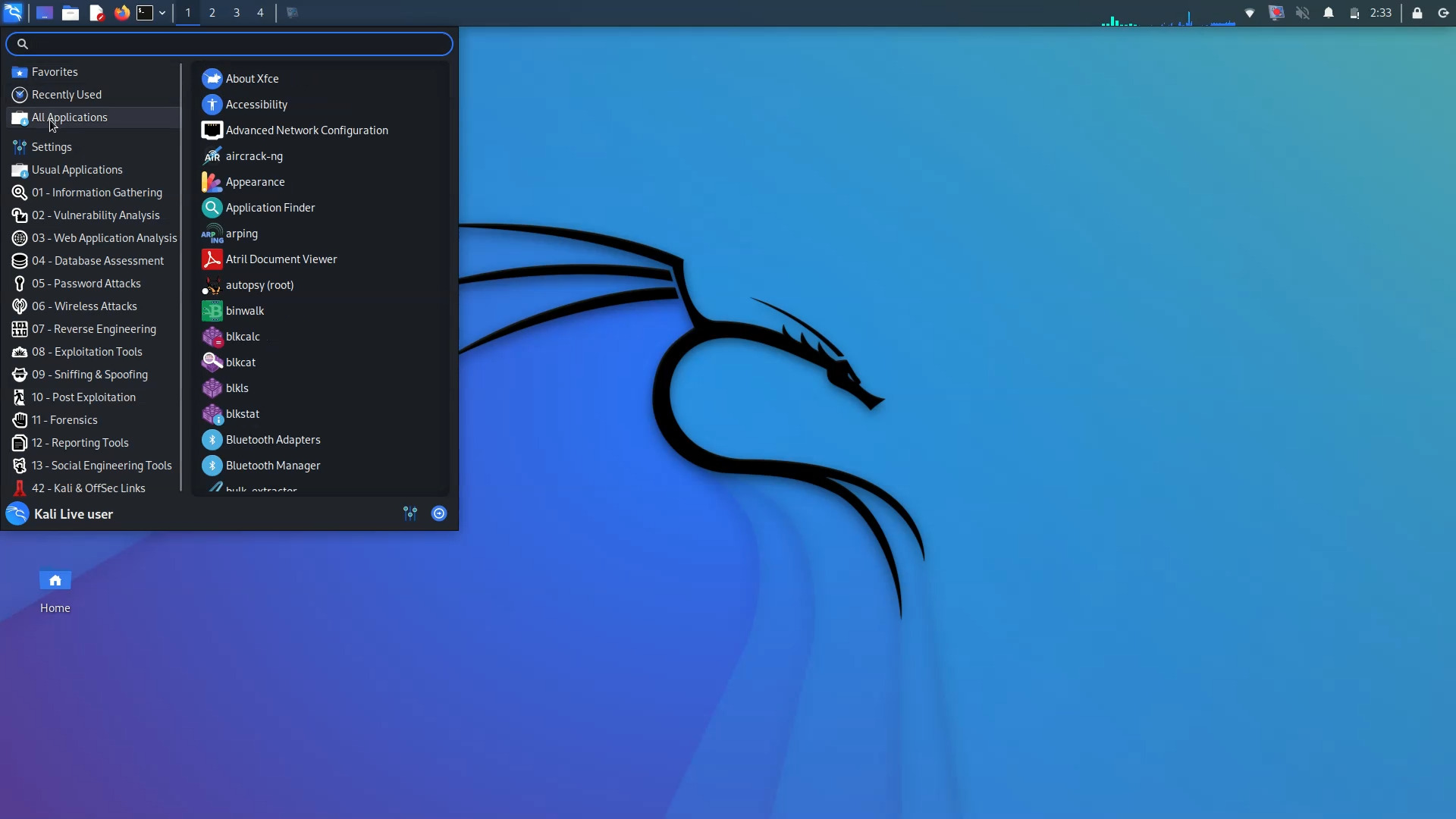Launch arping
Screen dimensions: 1456x819
(322, 234)
